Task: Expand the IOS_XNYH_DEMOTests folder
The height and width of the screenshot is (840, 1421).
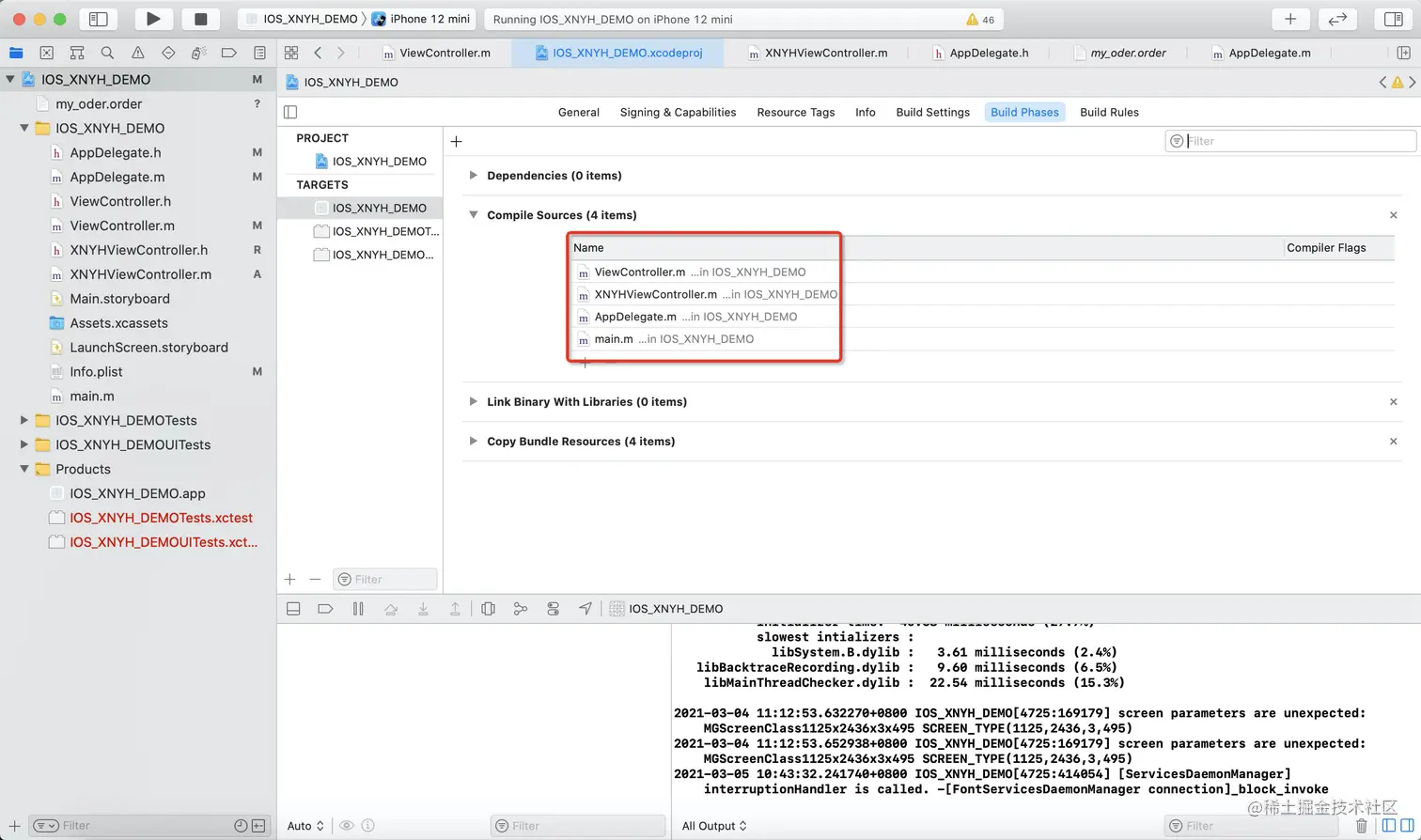Action: 24,420
